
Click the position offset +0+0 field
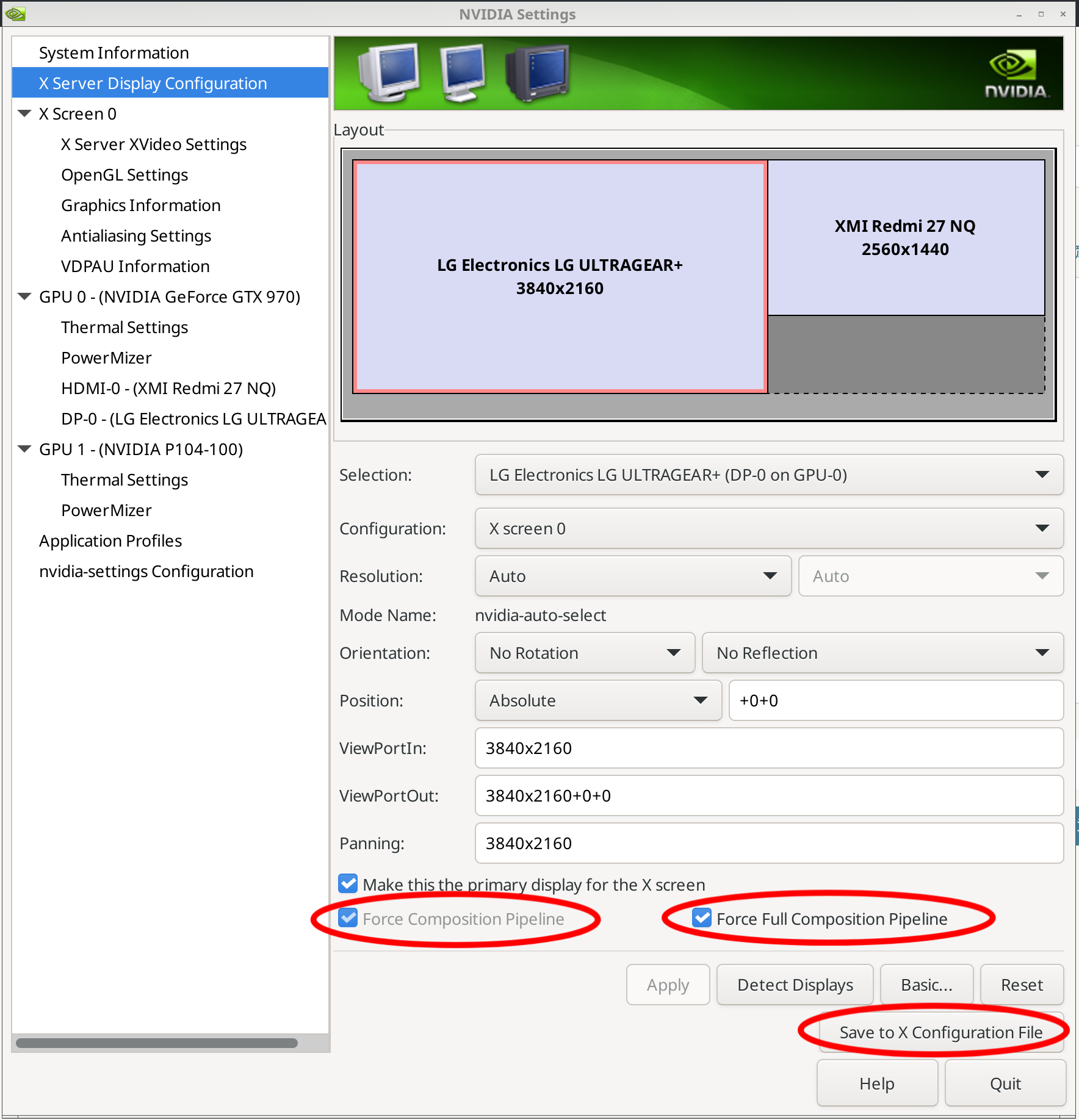[x=896, y=700]
